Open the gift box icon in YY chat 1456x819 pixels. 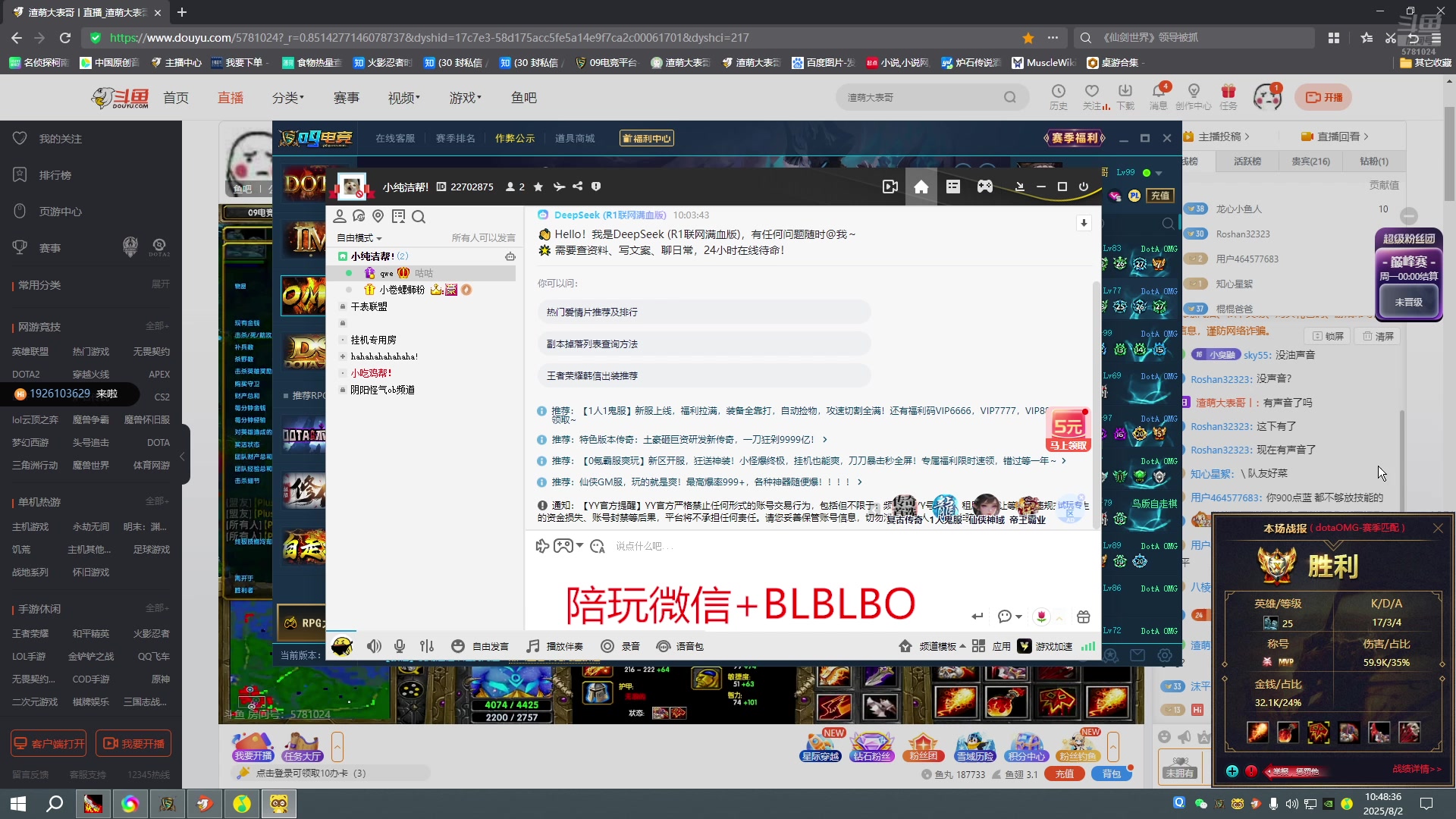[x=1084, y=617]
